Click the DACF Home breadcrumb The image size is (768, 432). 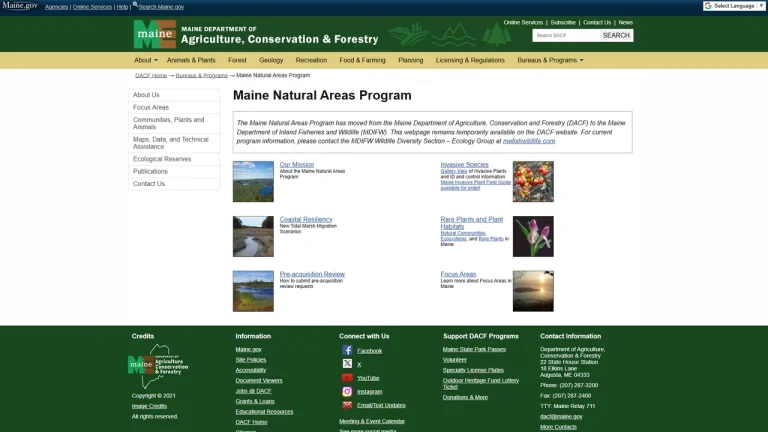(x=151, y=75)
